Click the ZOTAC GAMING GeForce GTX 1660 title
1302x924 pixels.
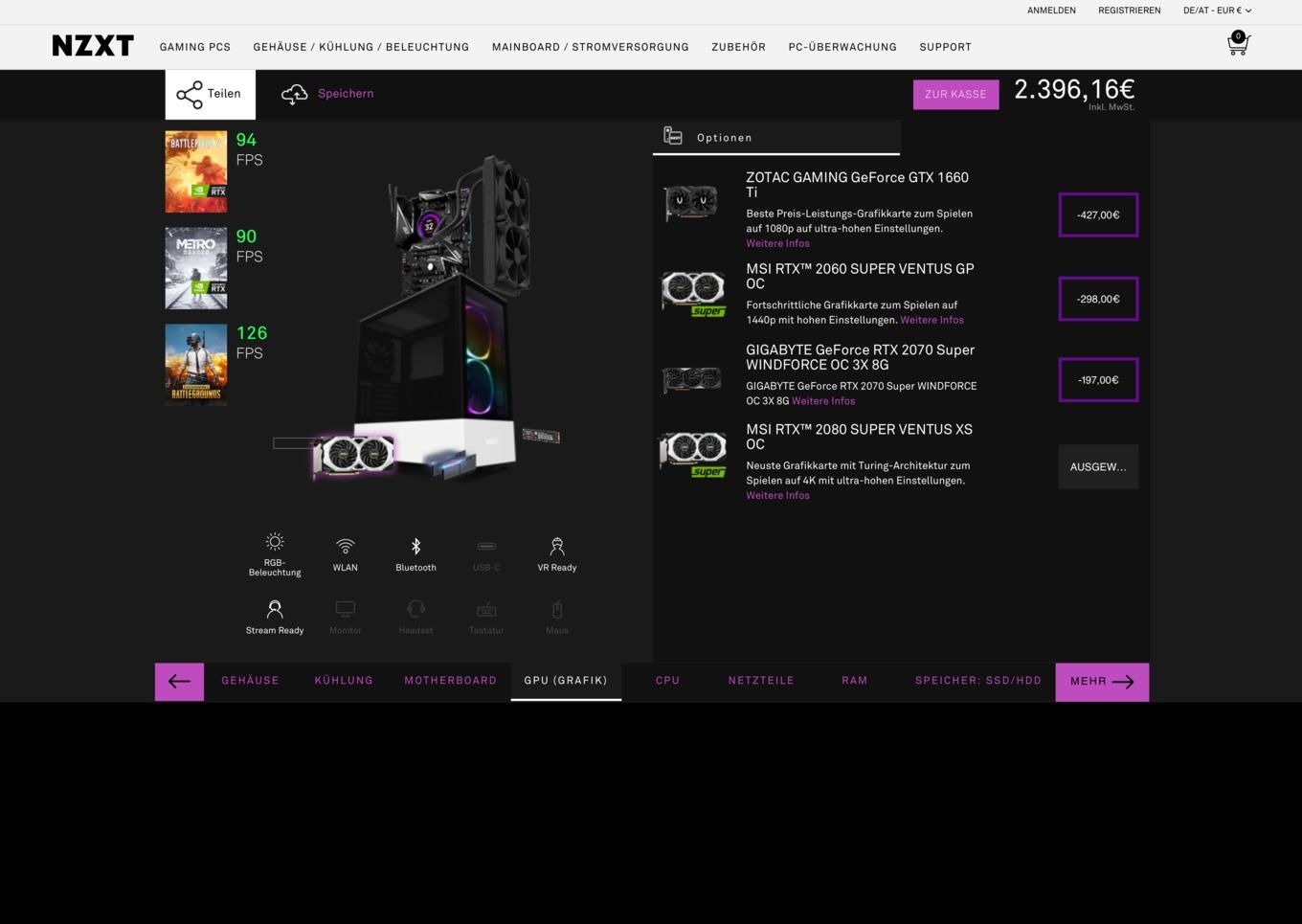[x=857, y=185]
